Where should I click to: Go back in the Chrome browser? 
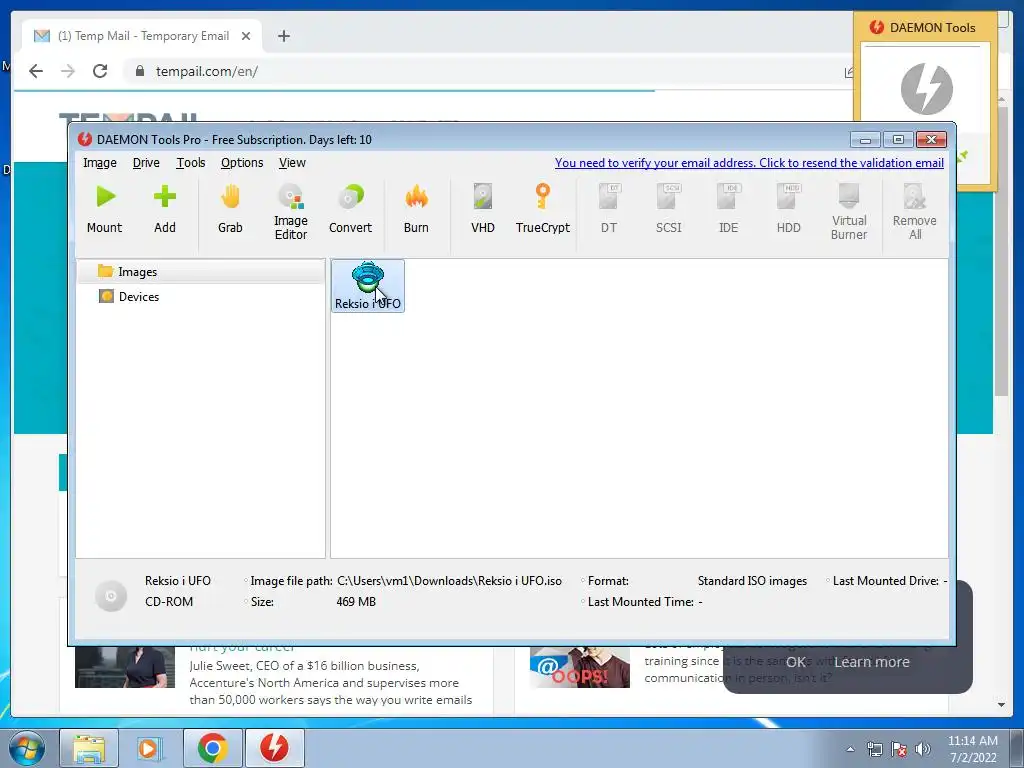click(x=36, y=71)
